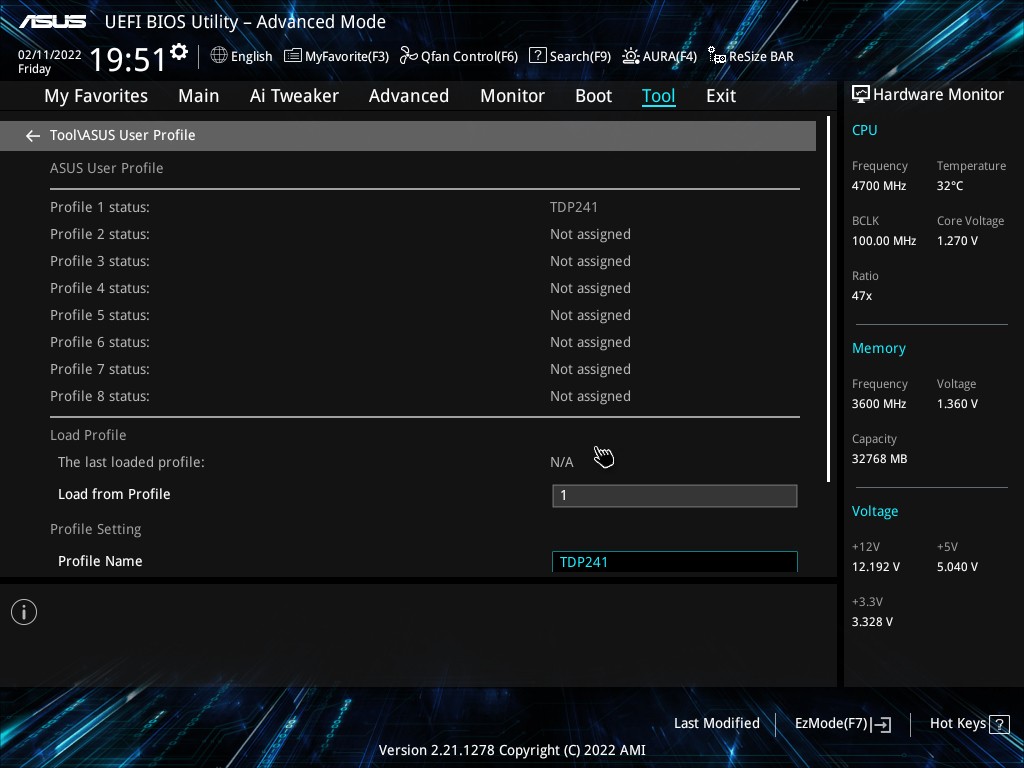This screenshot has width=1024, height=768.
Task: Click the Version 2.21.1278 copyright text
Action: pyautogui.click(x=512, y=750)
